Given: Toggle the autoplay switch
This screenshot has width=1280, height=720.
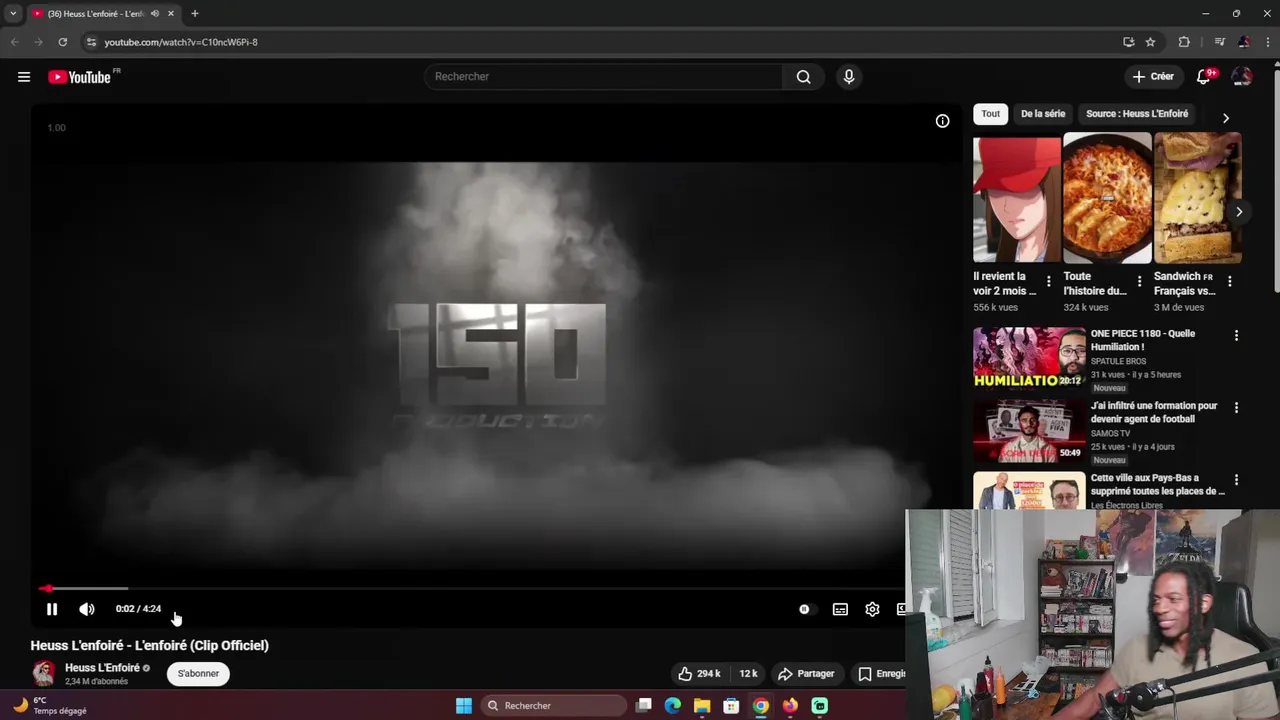Looking at the screenshot, I should pyautogui.click(x=805, y=609).
